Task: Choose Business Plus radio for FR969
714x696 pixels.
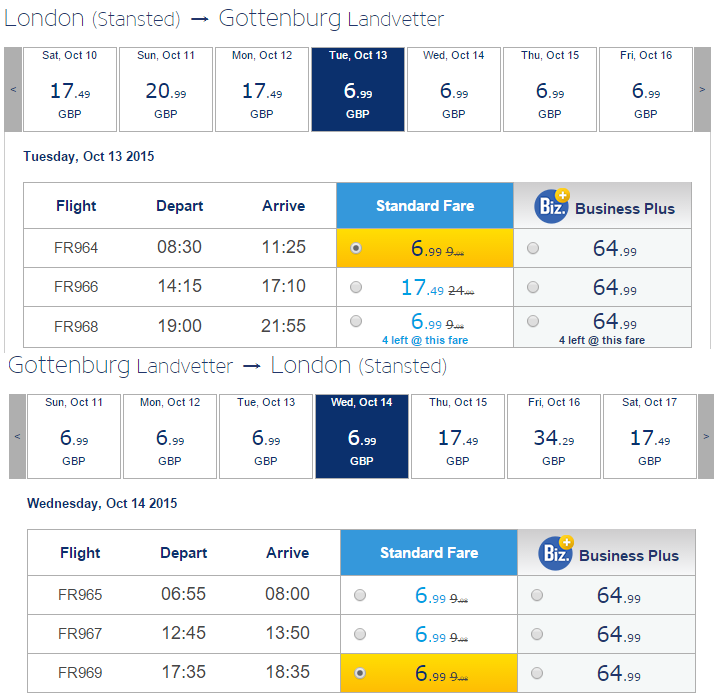Action: [x=537, y=673]
